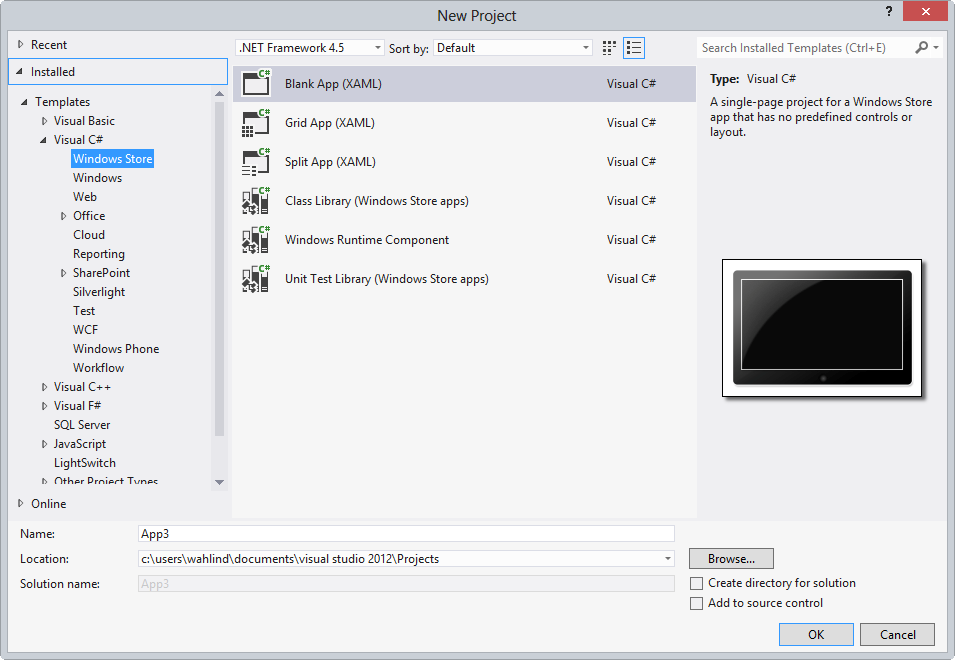Select the LightSwitch category
This screenshot has width=955, height=660.
pyautogui.click(x=85, y=463)
